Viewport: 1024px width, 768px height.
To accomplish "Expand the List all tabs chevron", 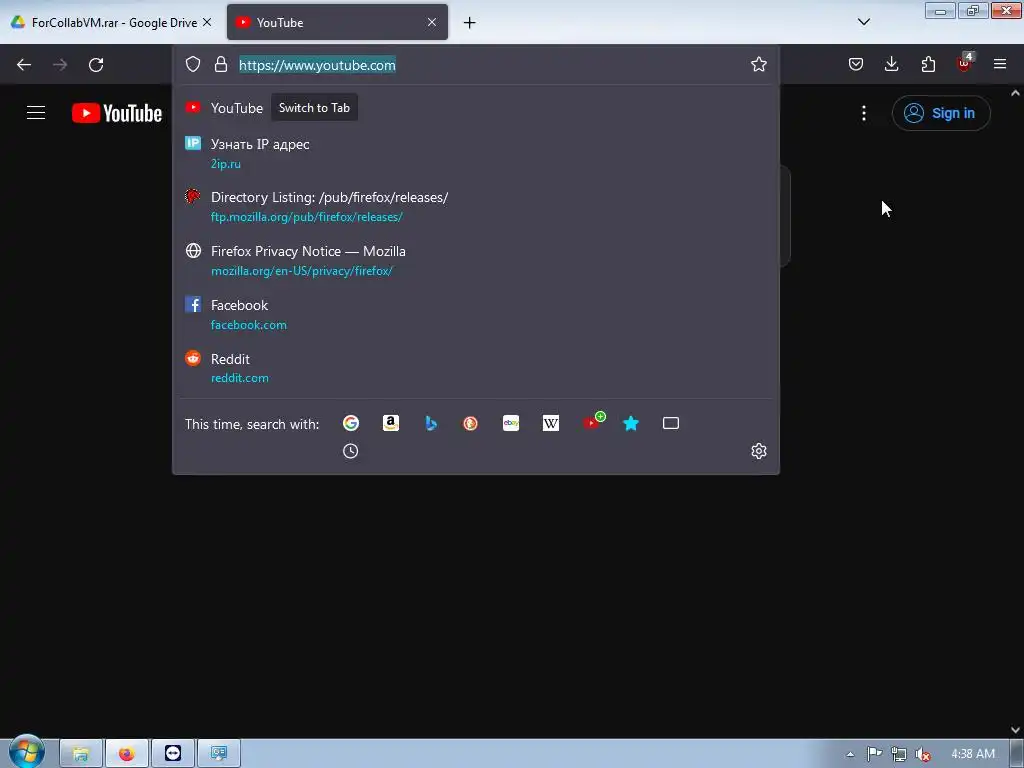I will pos(863,22).
